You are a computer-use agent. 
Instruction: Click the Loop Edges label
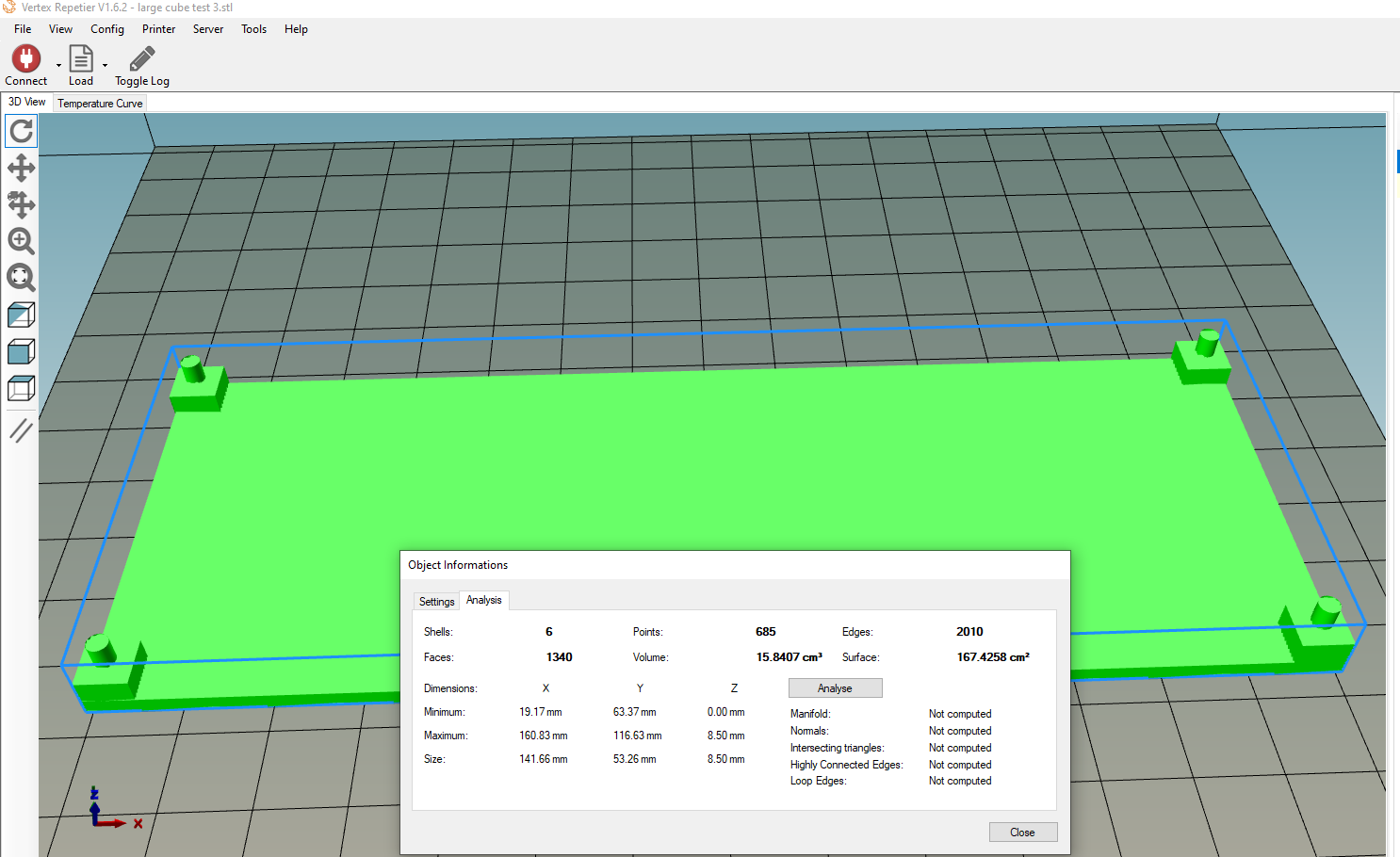818,781
